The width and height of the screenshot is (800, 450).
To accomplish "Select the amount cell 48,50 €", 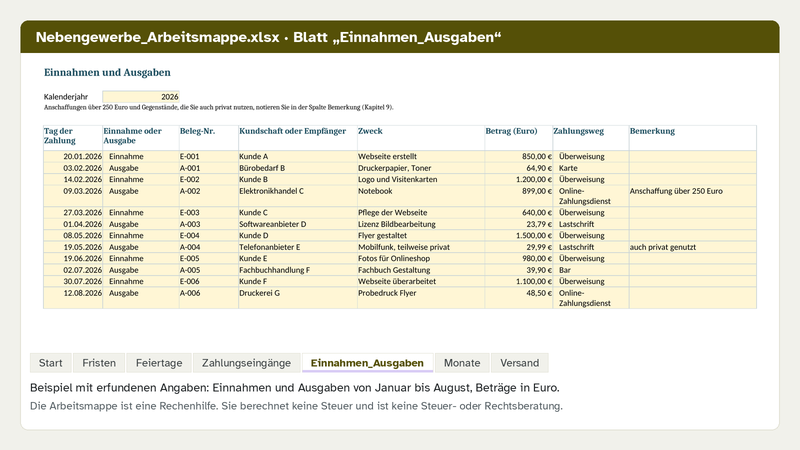I will 518,298.
